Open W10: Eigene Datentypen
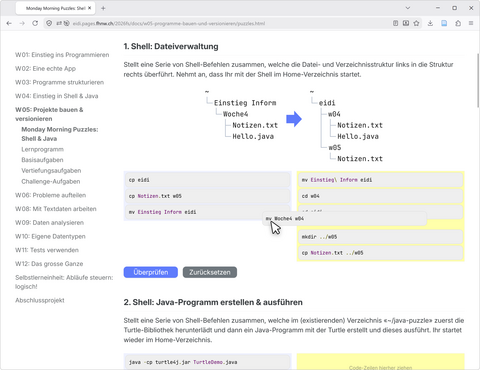Image resolution: width=480 pixels, height=370 pixels. point(50,236)
